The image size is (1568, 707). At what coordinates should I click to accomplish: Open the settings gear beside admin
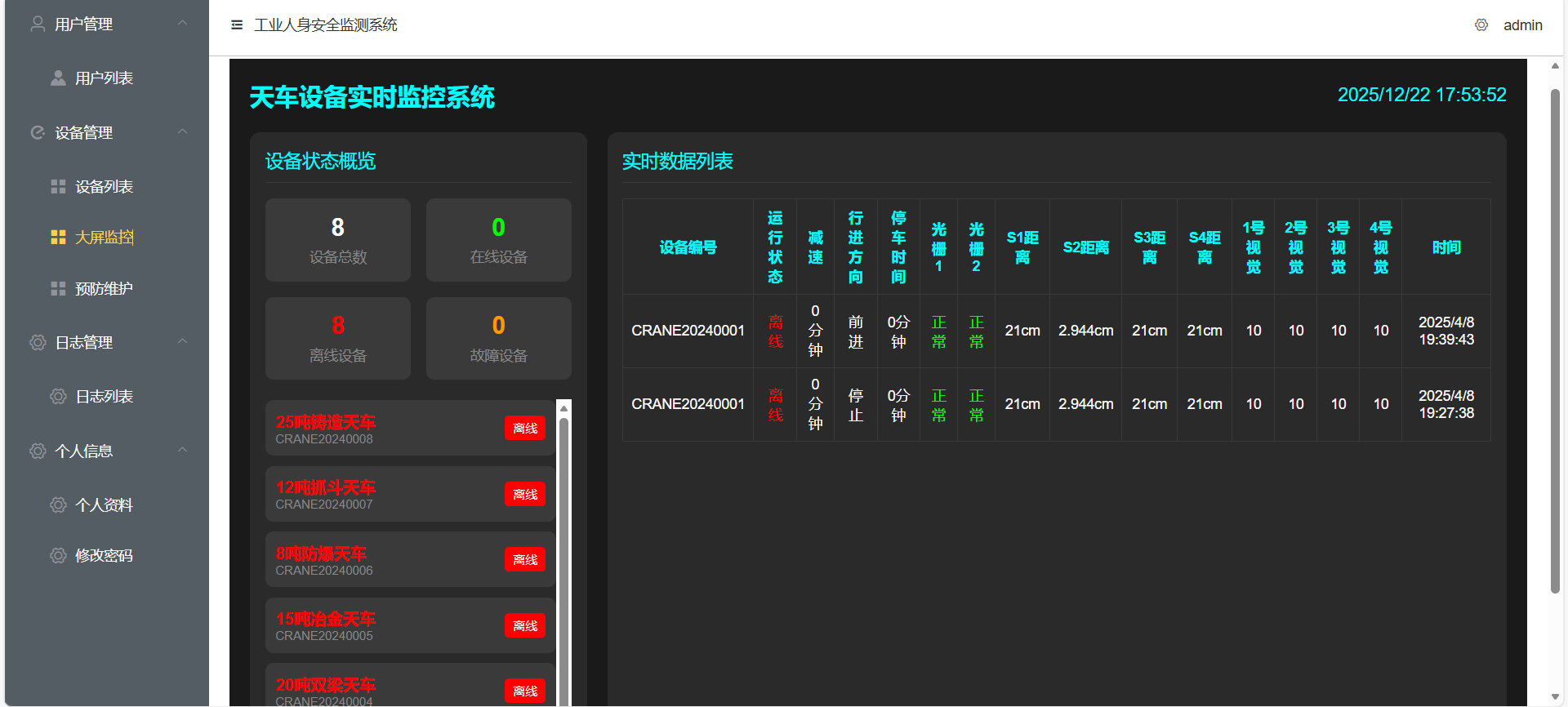pos(1481,24)
